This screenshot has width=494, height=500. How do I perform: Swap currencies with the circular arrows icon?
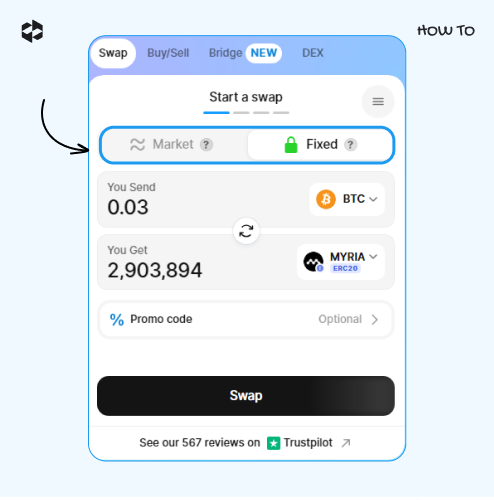(246, 231)
